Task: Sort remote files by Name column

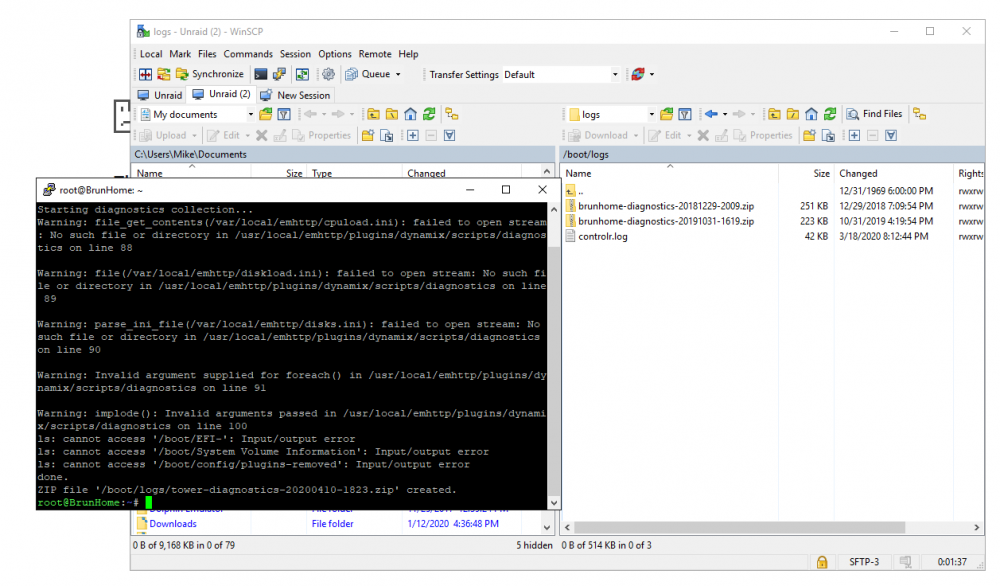Action: click(670, 173)
